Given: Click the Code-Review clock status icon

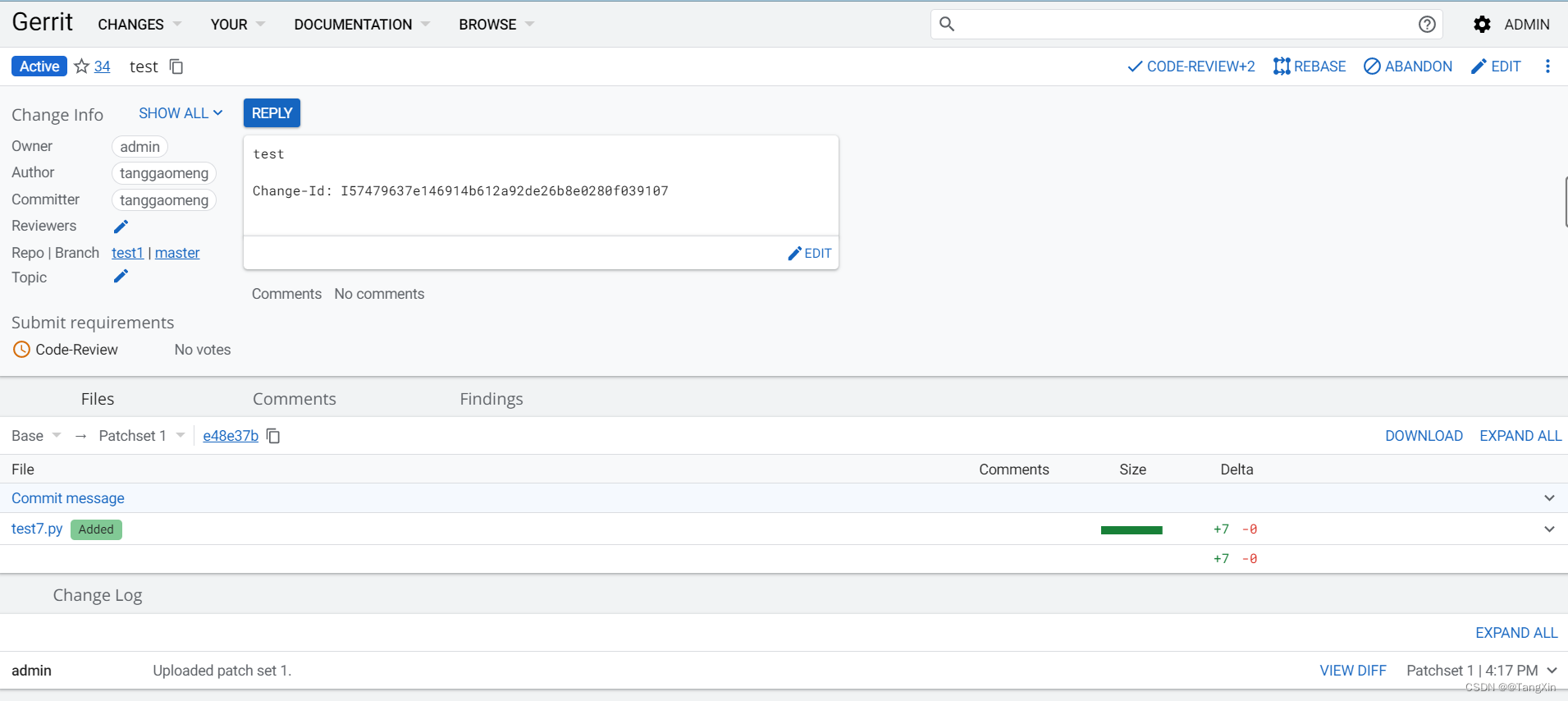Looking at the screenshot, I should point(22,350).
